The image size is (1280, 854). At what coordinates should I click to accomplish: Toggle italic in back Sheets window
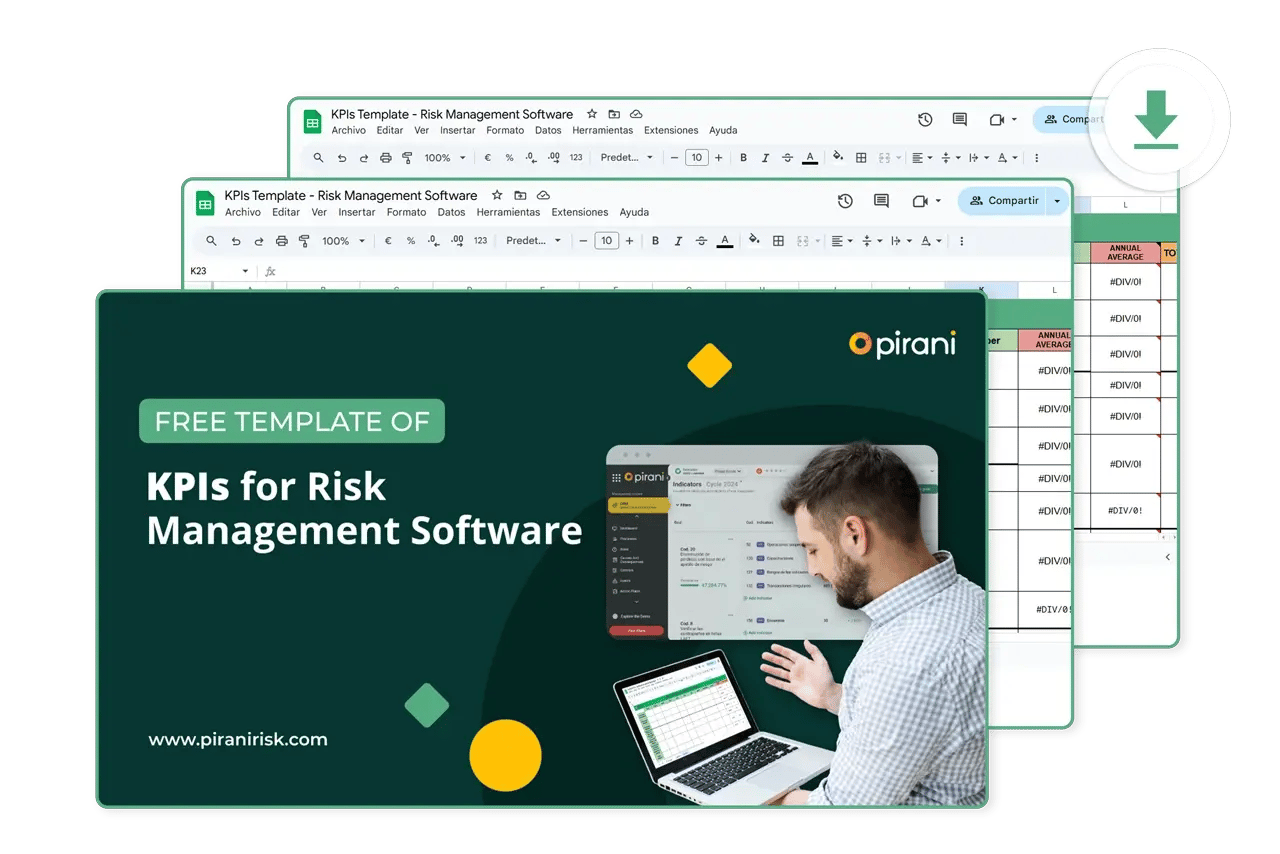tap(765, 158)
